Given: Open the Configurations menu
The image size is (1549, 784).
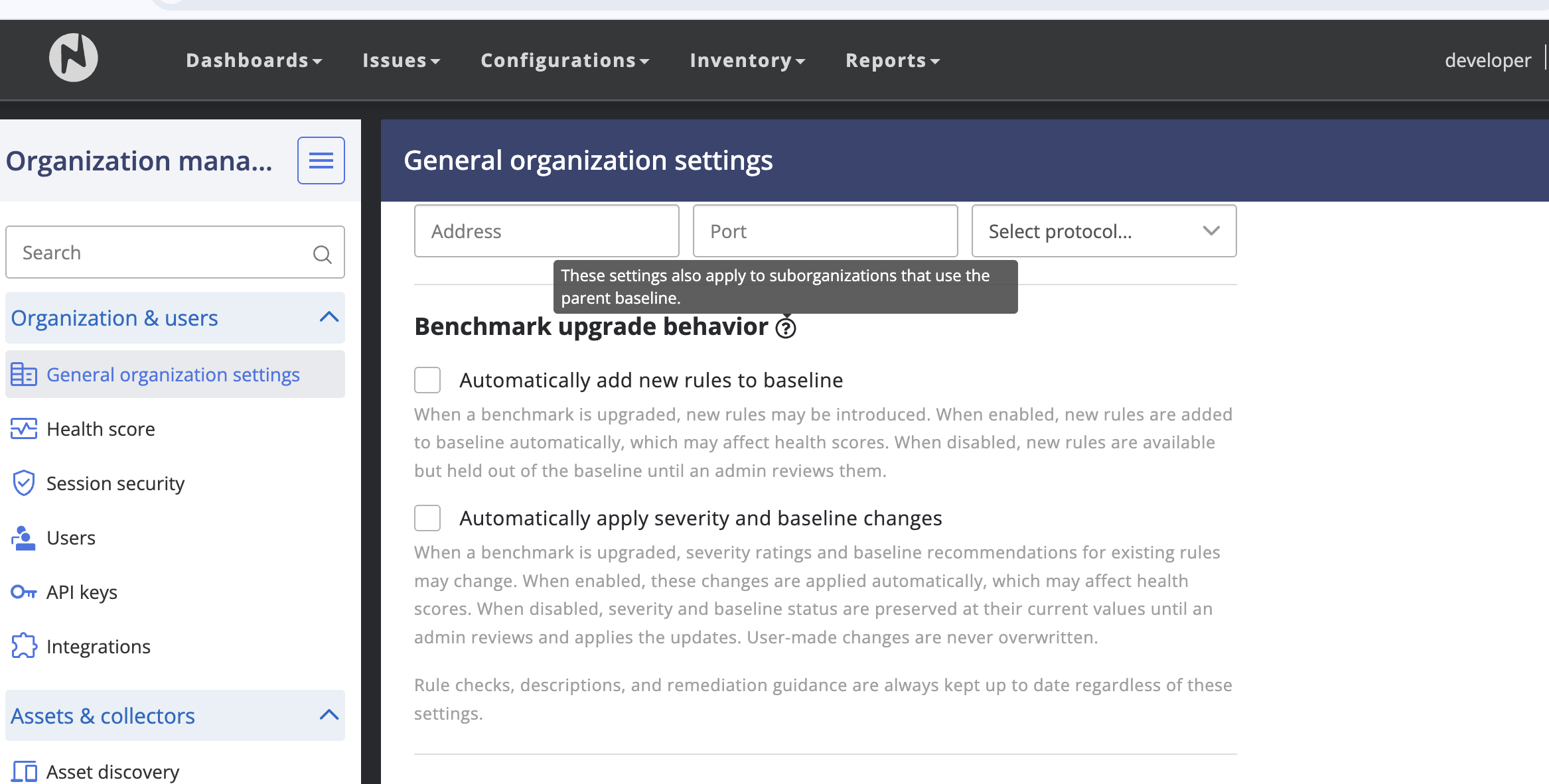Looking at the screenshot, I should coord(565,60).
